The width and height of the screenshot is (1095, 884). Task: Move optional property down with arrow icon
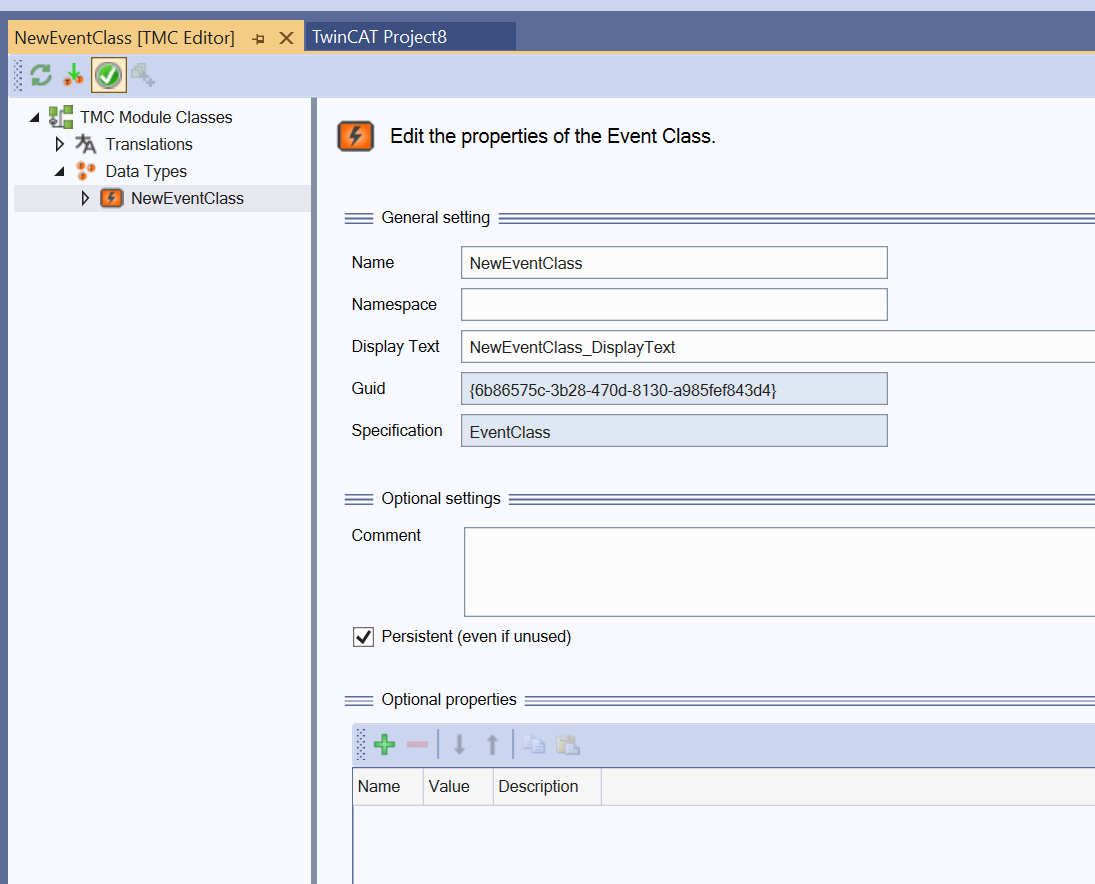(x=459, y=744)
